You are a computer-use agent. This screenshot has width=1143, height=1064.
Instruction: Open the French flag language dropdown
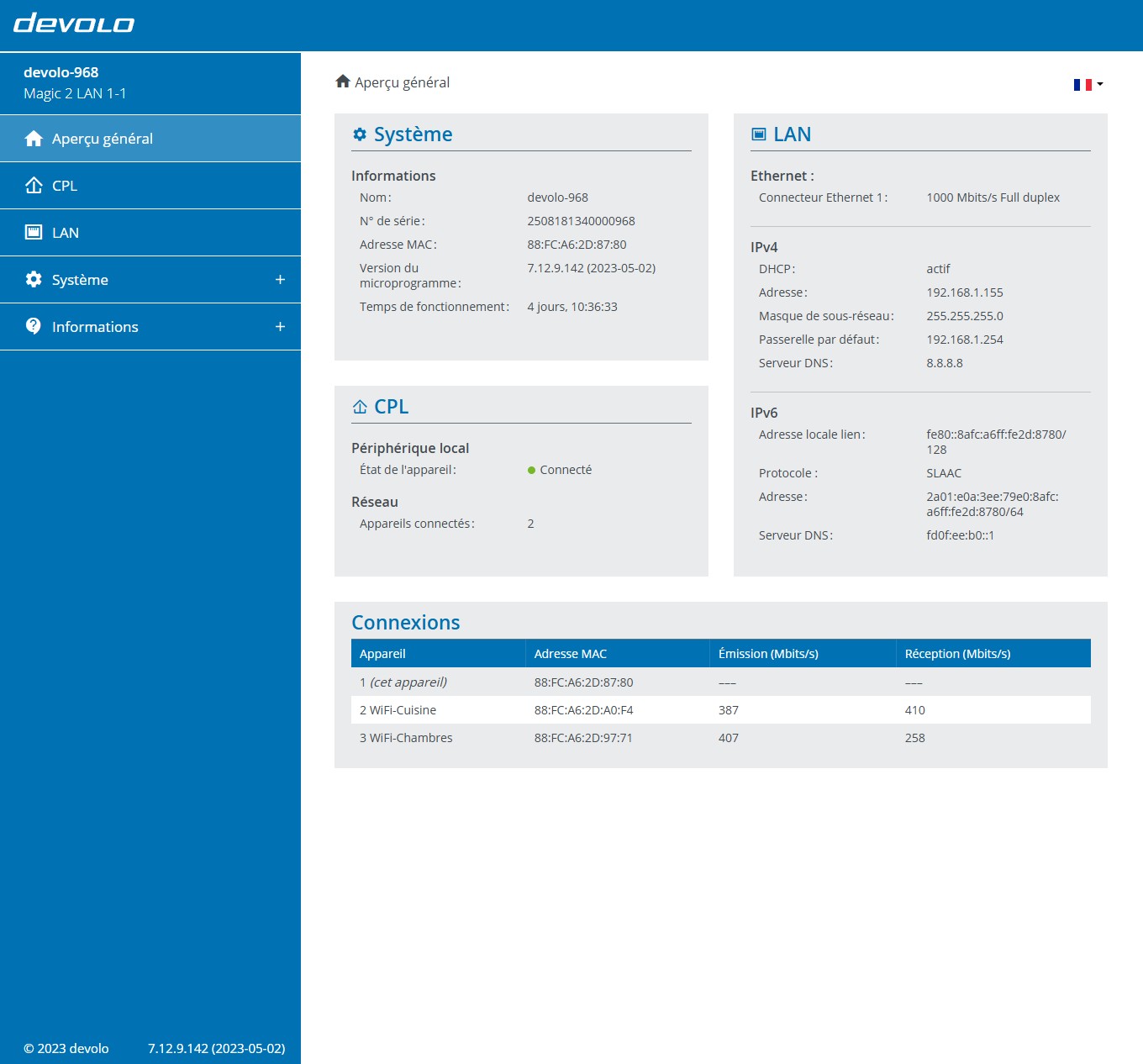(1088, 84)
